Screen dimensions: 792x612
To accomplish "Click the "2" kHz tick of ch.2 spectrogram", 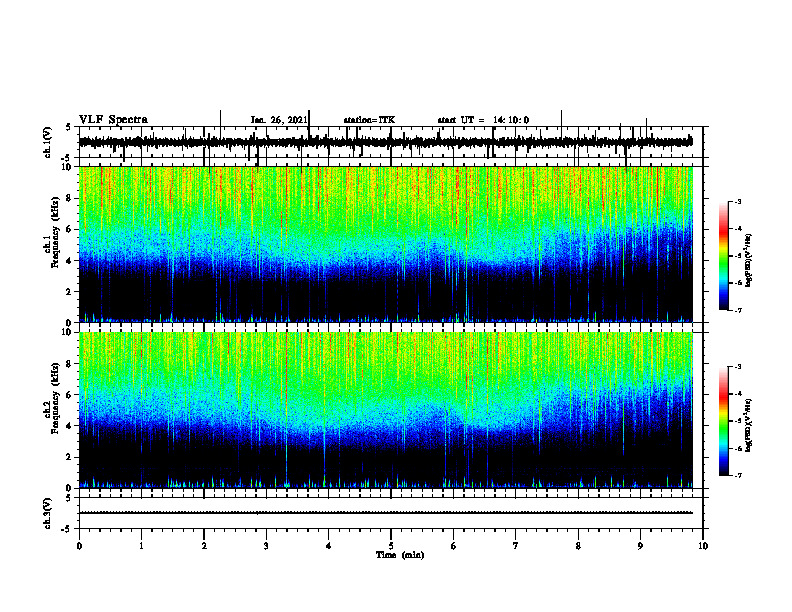I will pos(70,457).
